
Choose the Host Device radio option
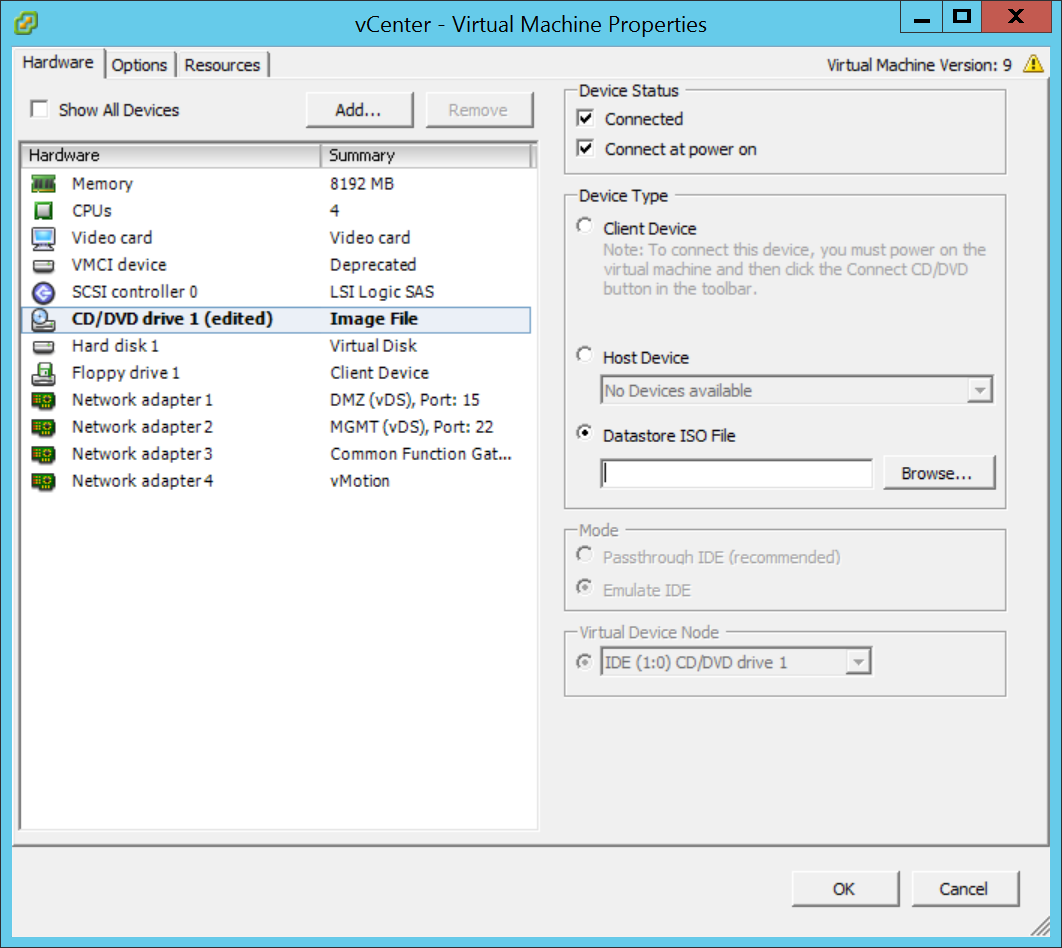[585, 355]
